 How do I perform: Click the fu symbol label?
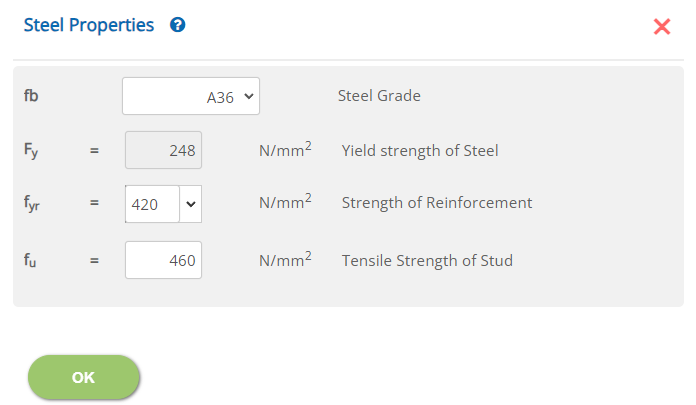[x=31, y=262]
